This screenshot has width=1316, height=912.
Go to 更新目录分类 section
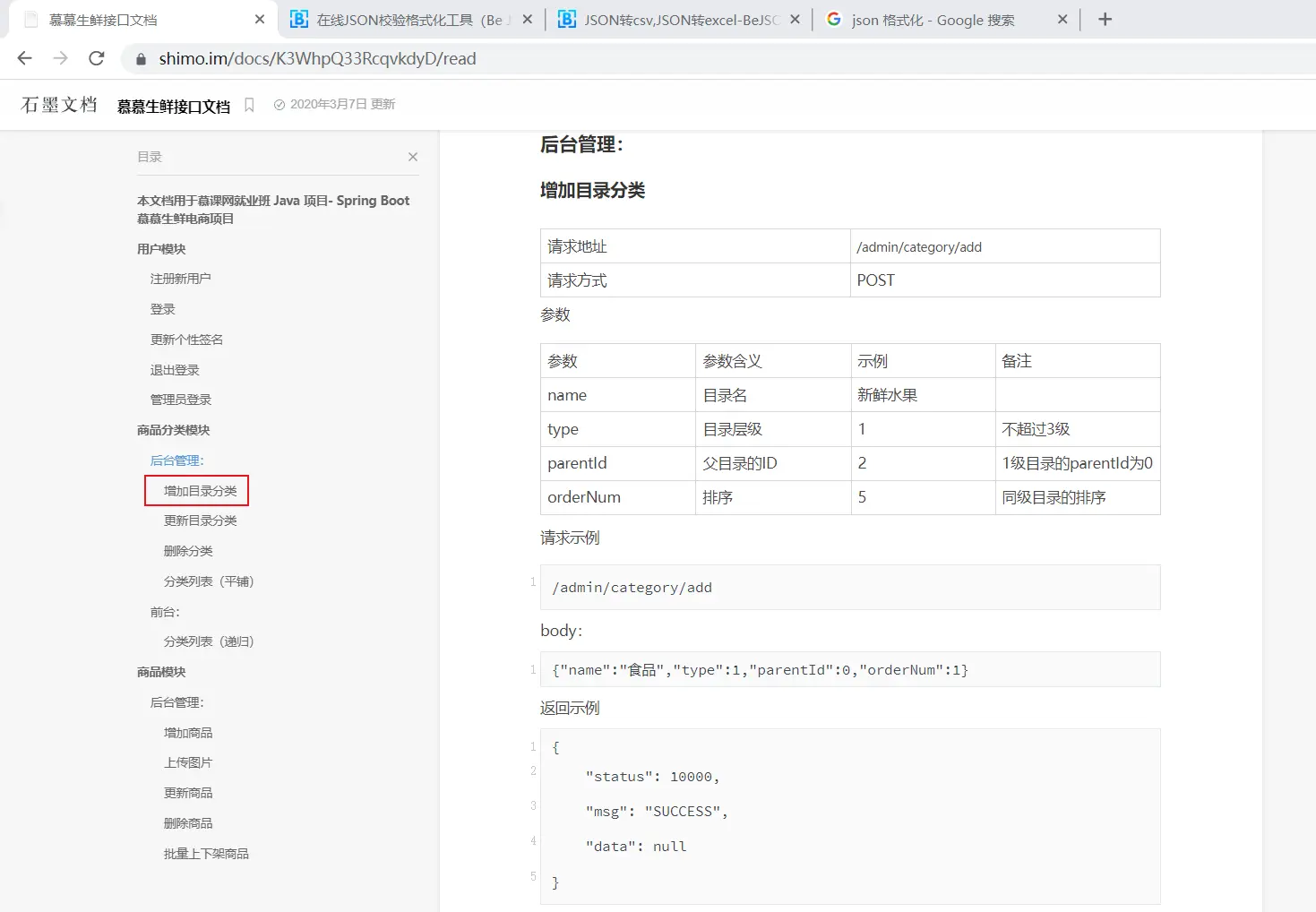(200, 521)
